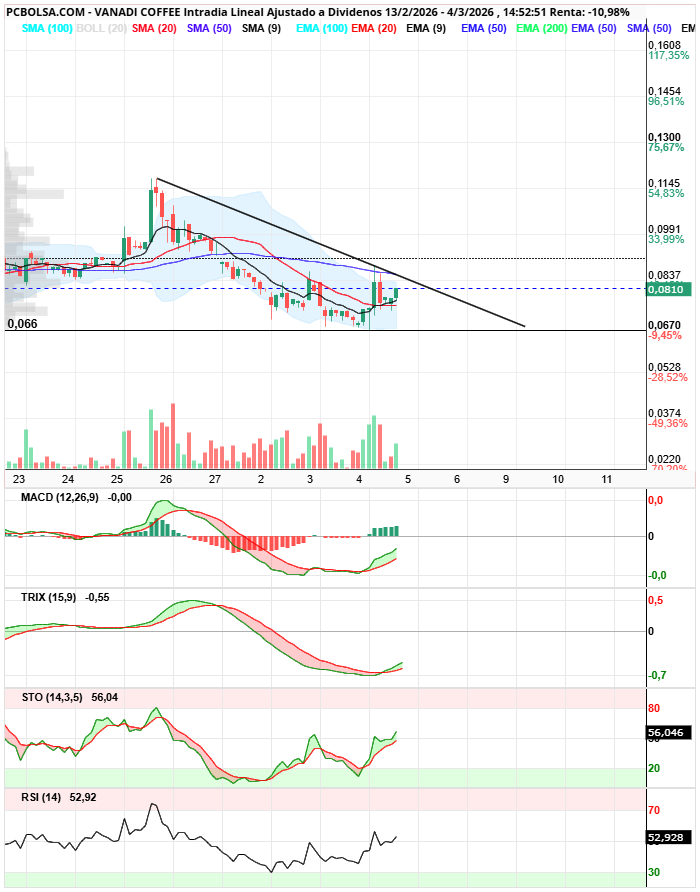Select date 27 on the time axis
Image resolution: width=700 pixels, height=892 pixels.
click(x=215, y=479)
